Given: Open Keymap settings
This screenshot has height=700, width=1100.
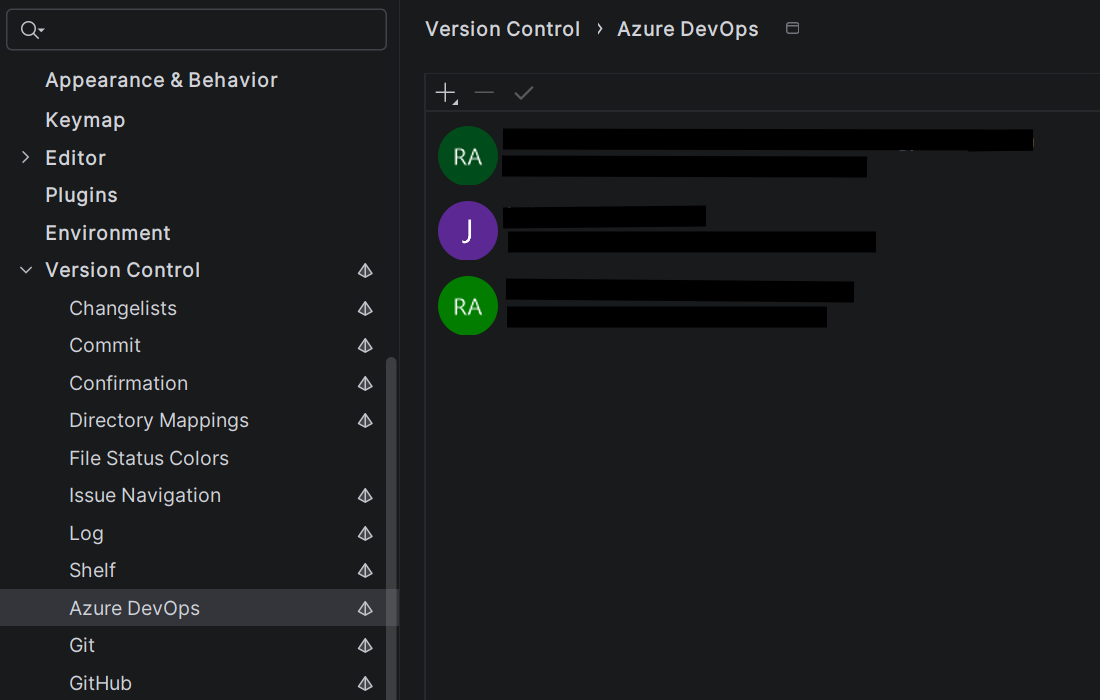Looking at the screenshot, I should pos(85,120).
